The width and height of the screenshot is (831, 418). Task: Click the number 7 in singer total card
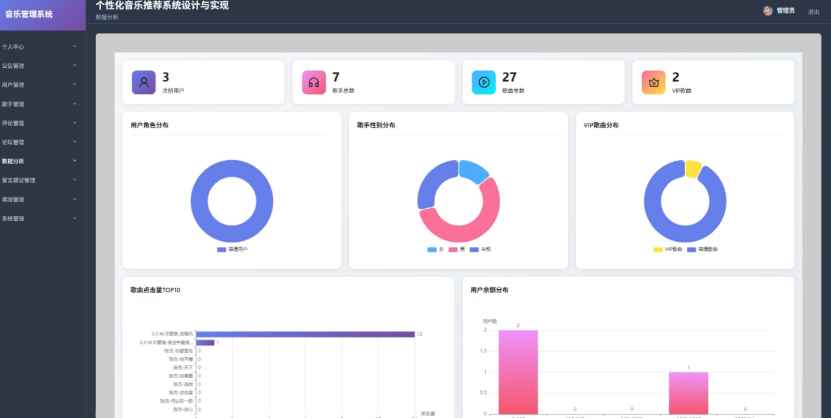click(x=335, y=77)
